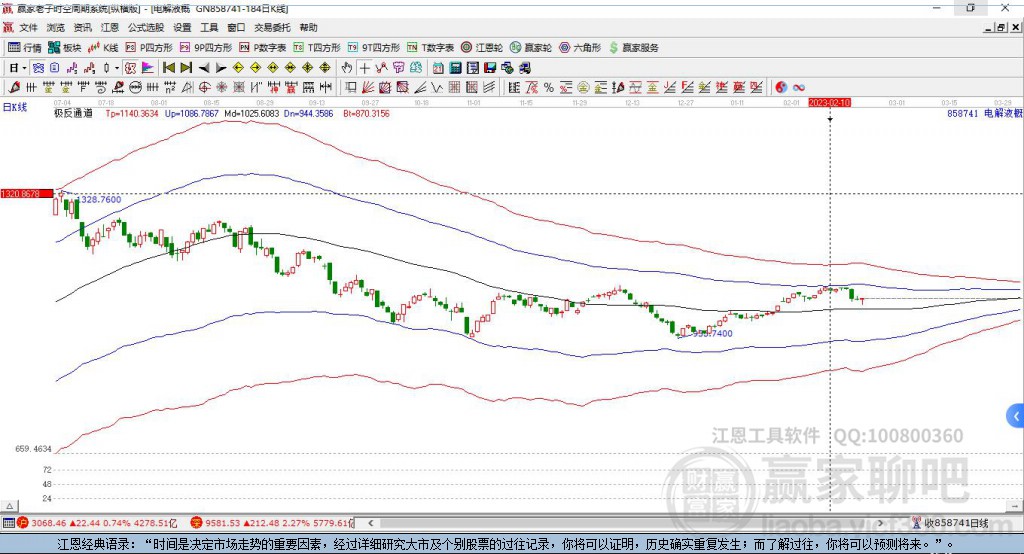
Task: Open the 浏览 menu
Action: point(56,27)
